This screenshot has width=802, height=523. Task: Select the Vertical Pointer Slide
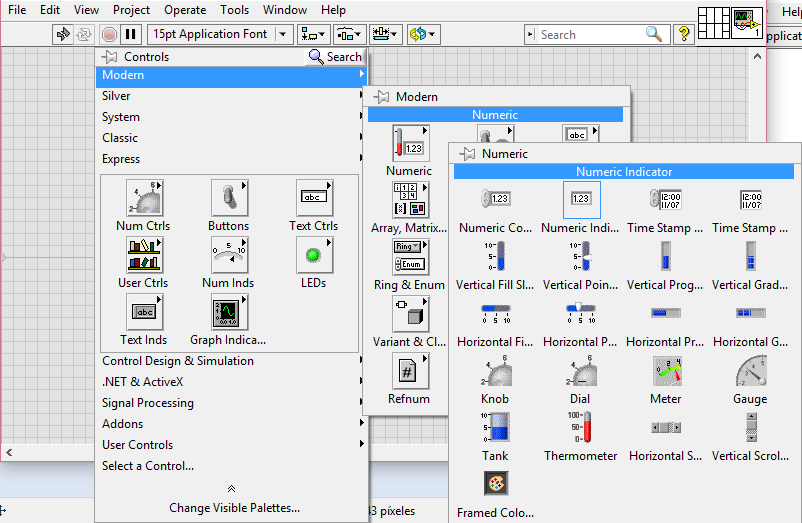581,256
